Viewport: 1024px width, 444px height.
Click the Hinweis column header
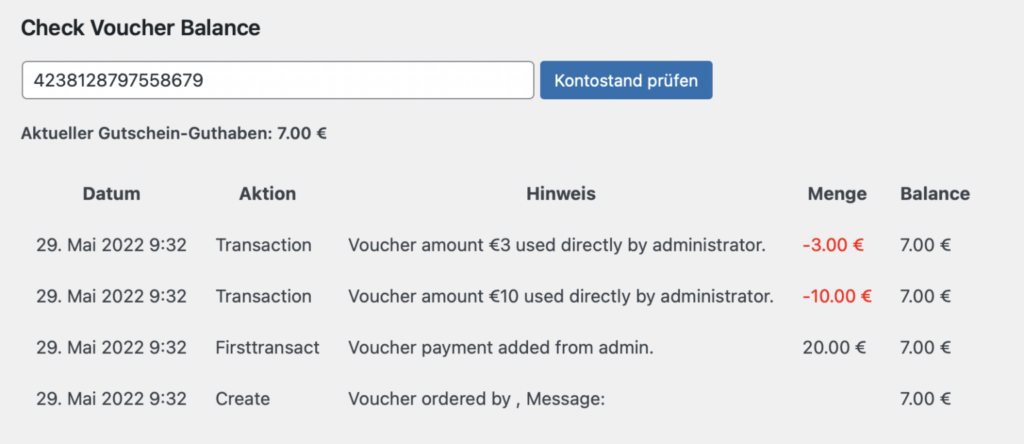coord(560,193)
